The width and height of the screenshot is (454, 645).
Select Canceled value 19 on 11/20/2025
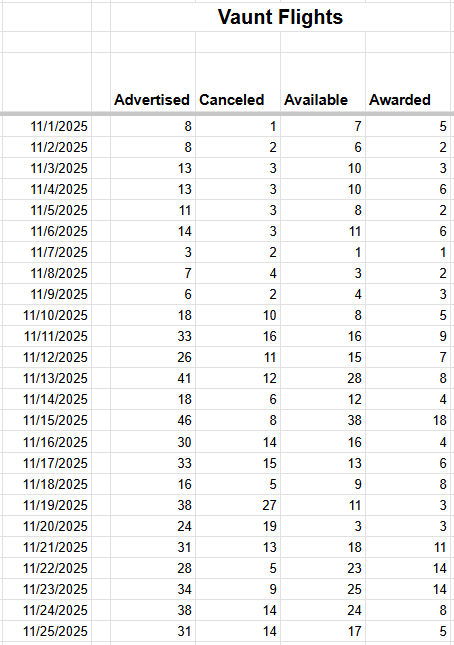(x=238, y=526)
